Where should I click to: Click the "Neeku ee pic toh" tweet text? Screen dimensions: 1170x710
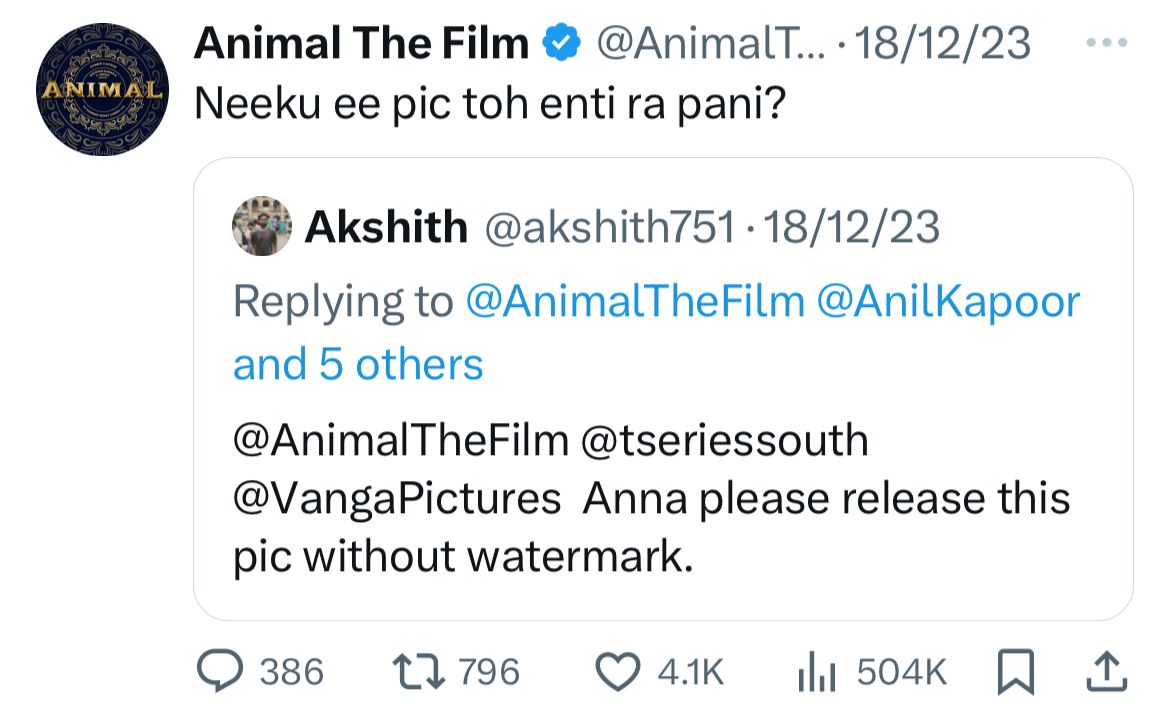point(487,103)
